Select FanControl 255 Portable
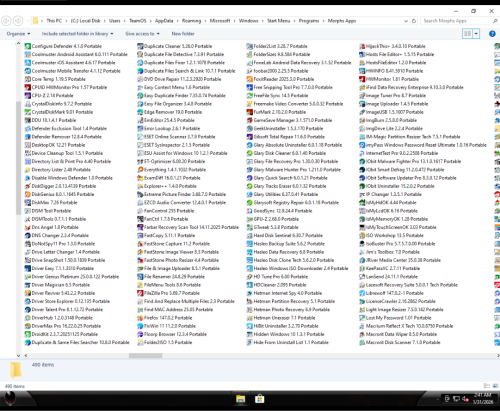The height and width of the screenshot is (411, 500). tap(166, 211)
